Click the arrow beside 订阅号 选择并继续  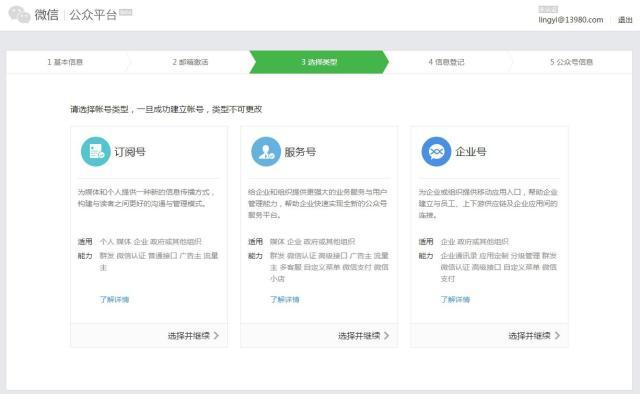216,335
